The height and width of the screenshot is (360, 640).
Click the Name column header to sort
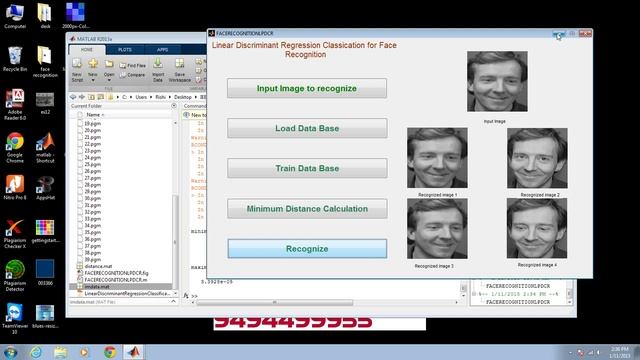[x=95, y=115]
